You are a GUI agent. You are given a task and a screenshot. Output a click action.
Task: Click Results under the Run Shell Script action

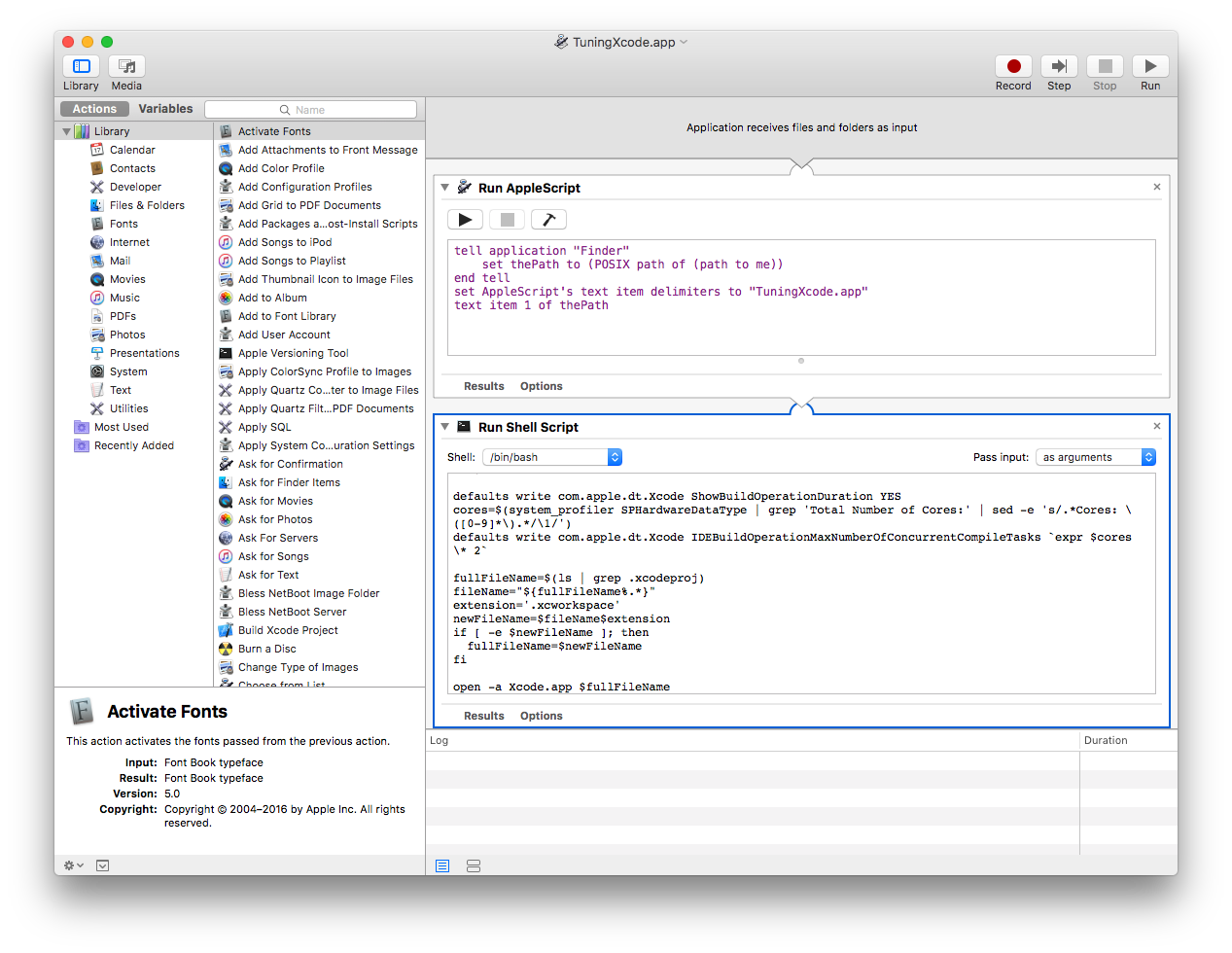click(483, 715)
